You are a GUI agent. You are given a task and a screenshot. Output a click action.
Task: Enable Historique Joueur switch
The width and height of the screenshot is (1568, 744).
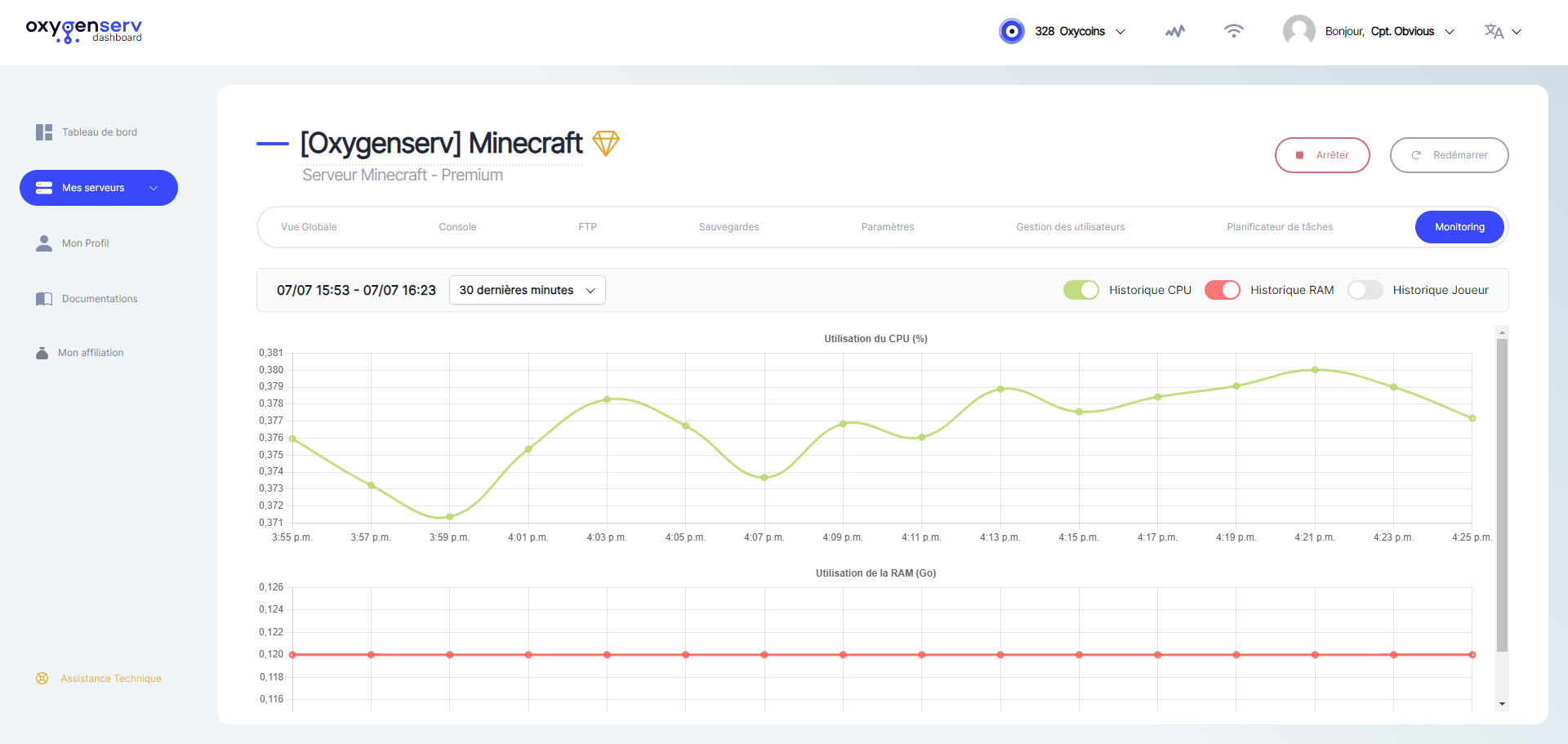(x=1365, y=290)
